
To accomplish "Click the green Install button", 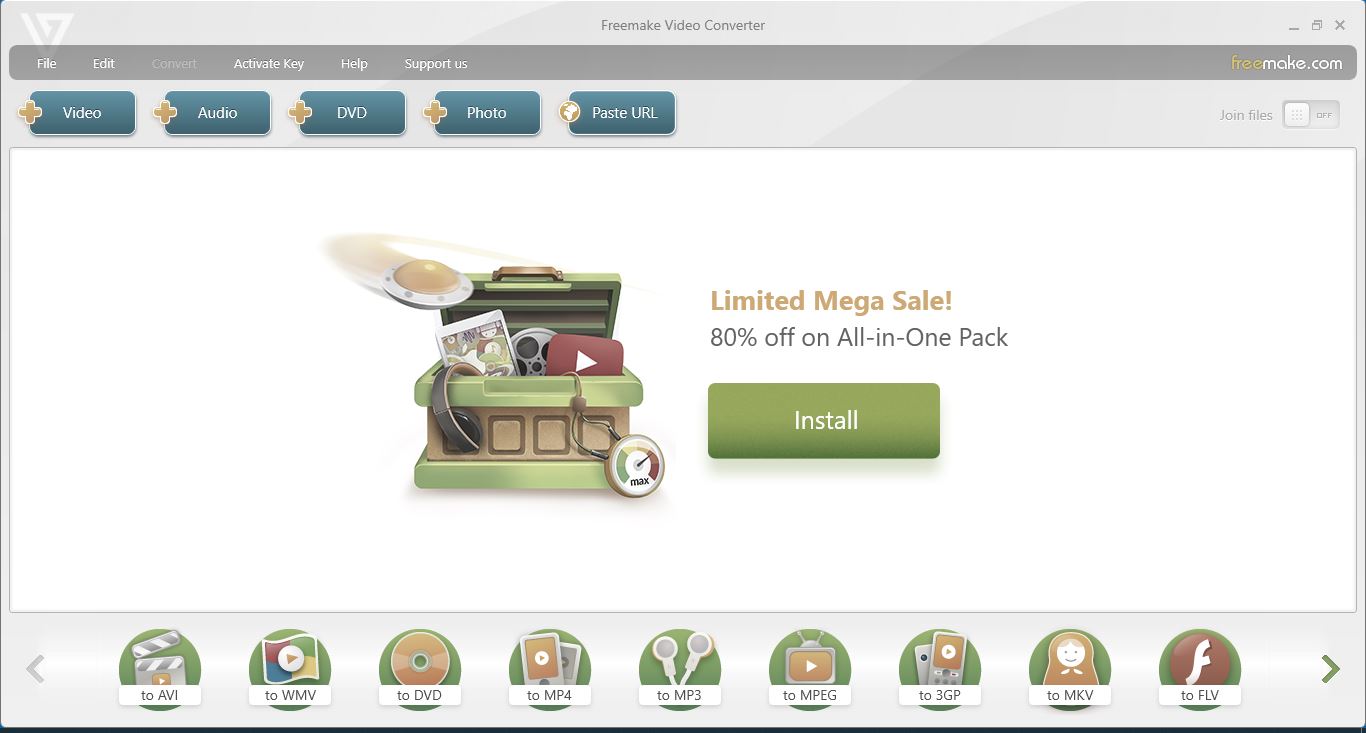I will [824, 421].
